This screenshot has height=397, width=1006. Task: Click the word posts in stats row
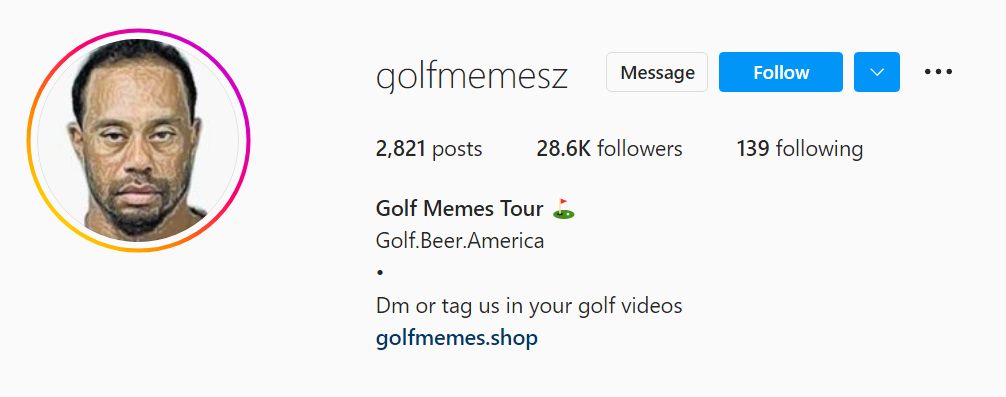pyautogui.click(x=457, y=149)
